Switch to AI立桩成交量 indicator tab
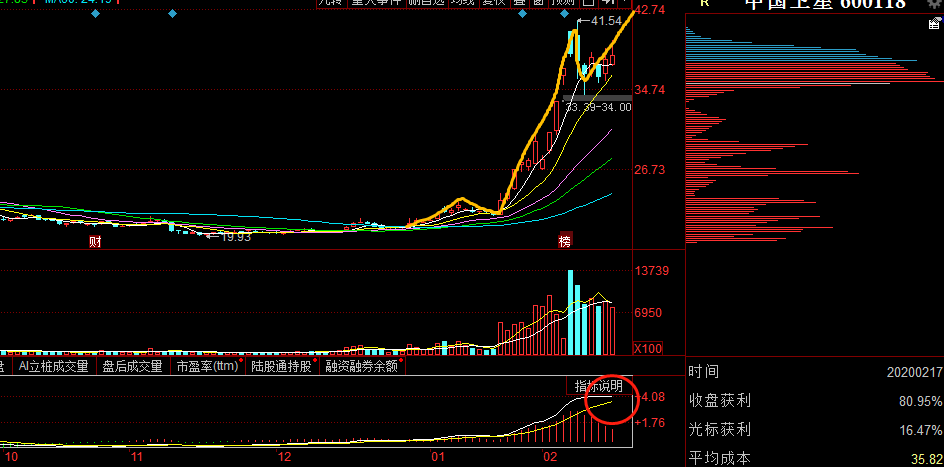The image size is (944, 467). 55,366
